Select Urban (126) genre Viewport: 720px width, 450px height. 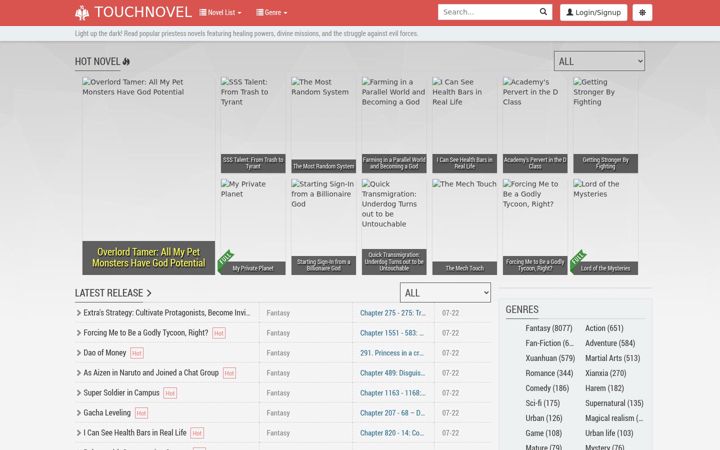click(544, 418)
